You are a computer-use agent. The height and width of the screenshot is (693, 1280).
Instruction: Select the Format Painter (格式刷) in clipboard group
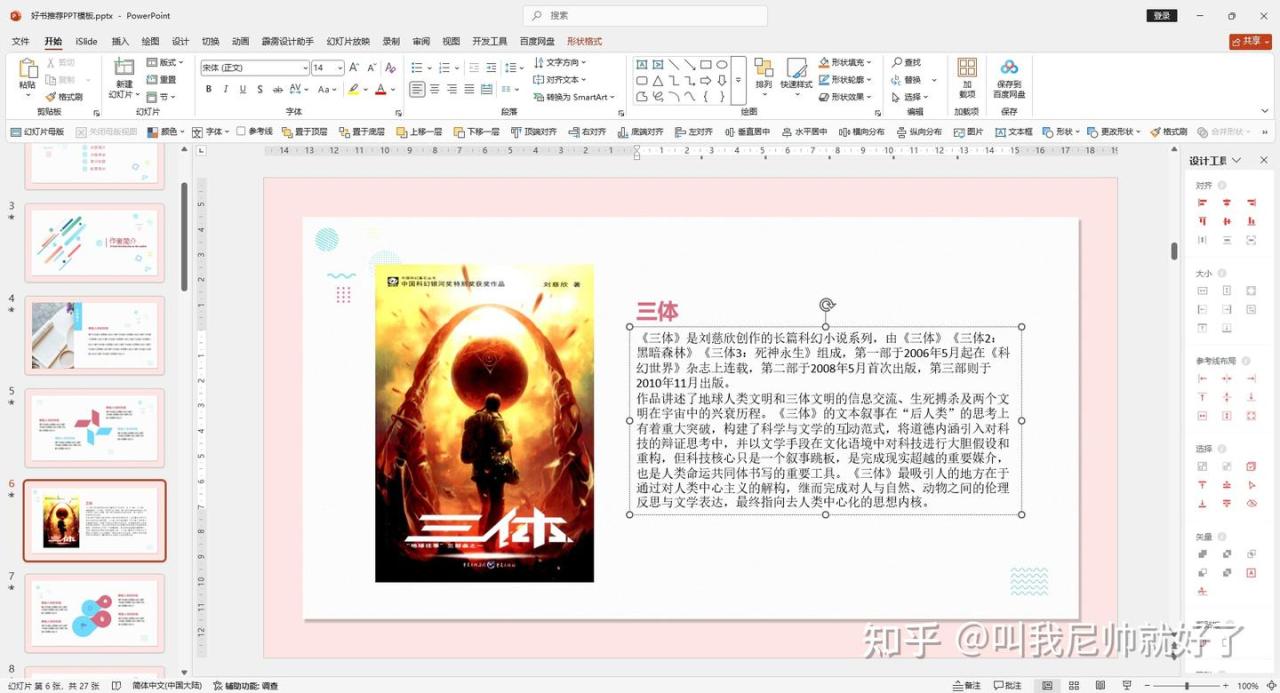pos(65,97)
